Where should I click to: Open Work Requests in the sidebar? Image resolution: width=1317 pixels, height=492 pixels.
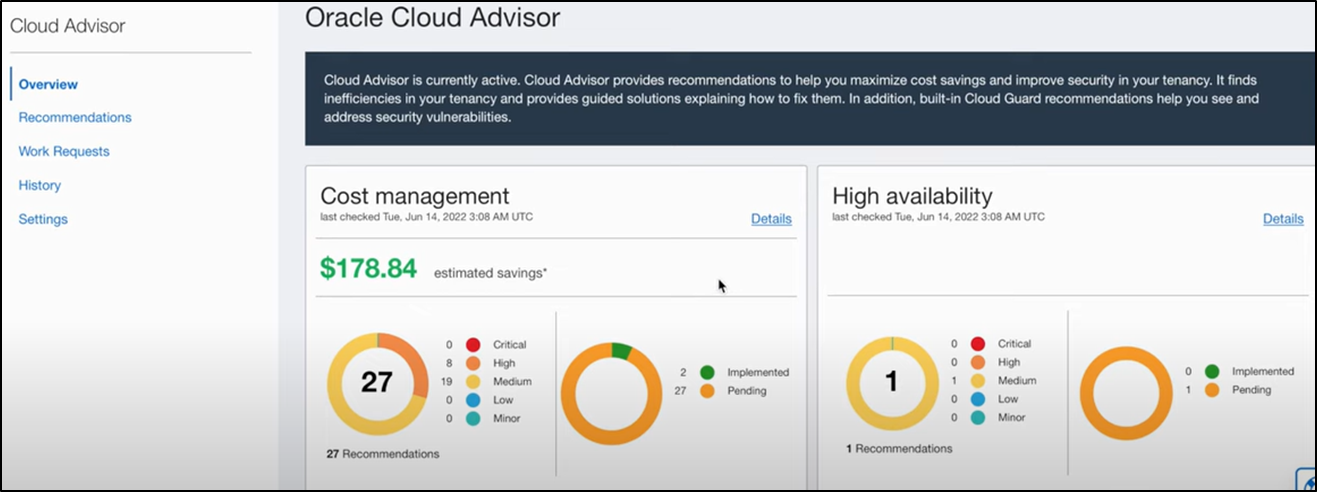point(64,151)
